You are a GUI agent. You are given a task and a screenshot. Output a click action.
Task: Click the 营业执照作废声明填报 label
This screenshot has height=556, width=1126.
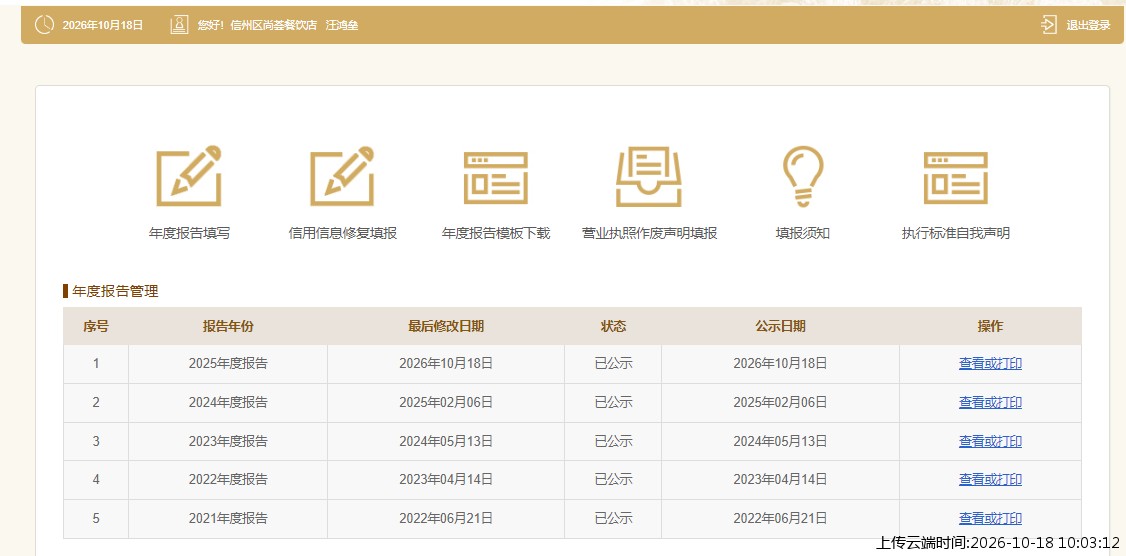click(649, 233)
